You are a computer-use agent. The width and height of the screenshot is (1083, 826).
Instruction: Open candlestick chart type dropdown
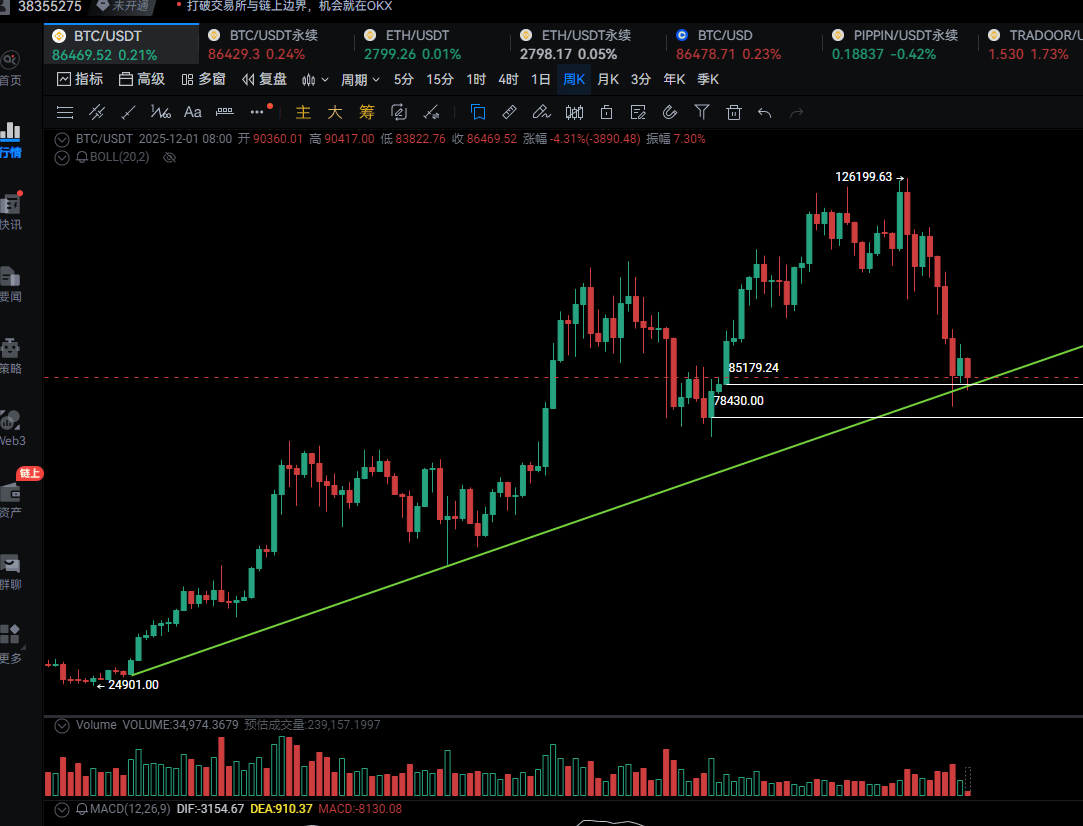[x=315, y=79]
